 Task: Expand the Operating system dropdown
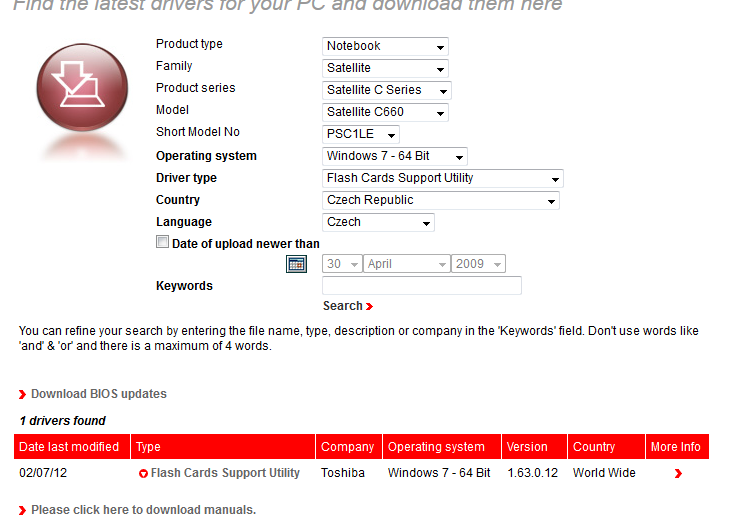tap(394, 156)
